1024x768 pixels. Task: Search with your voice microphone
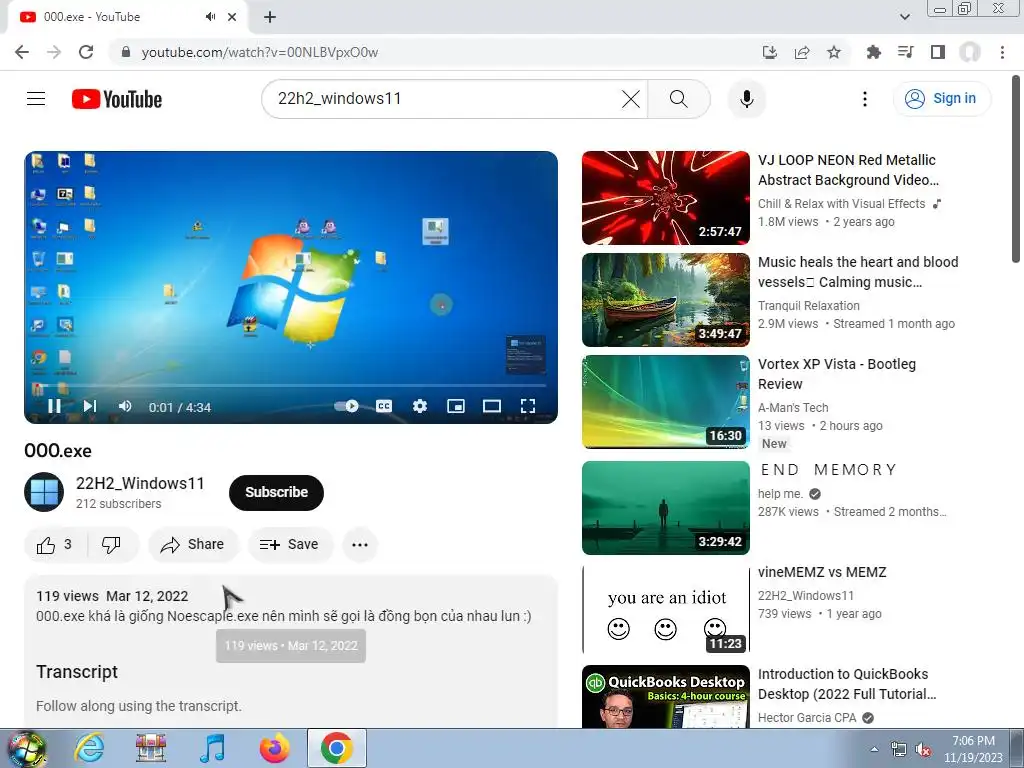coord(746,99)
